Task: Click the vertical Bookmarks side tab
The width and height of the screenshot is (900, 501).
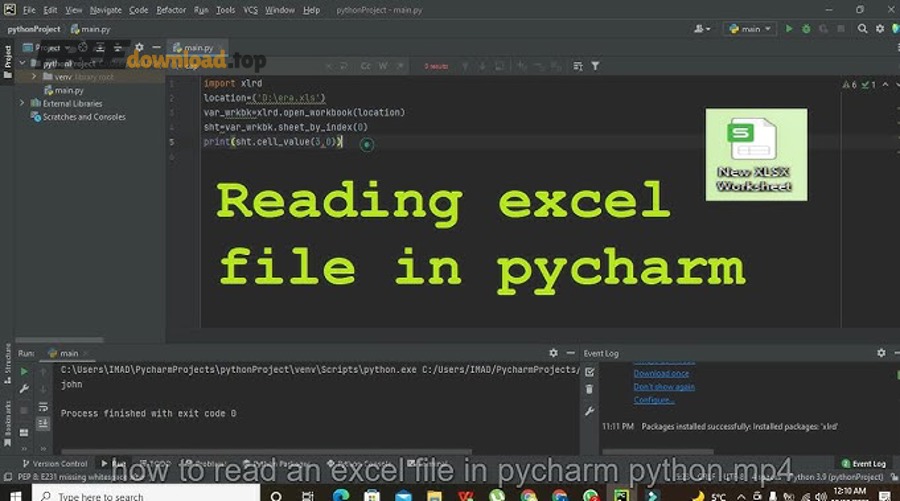Action: 7,424
